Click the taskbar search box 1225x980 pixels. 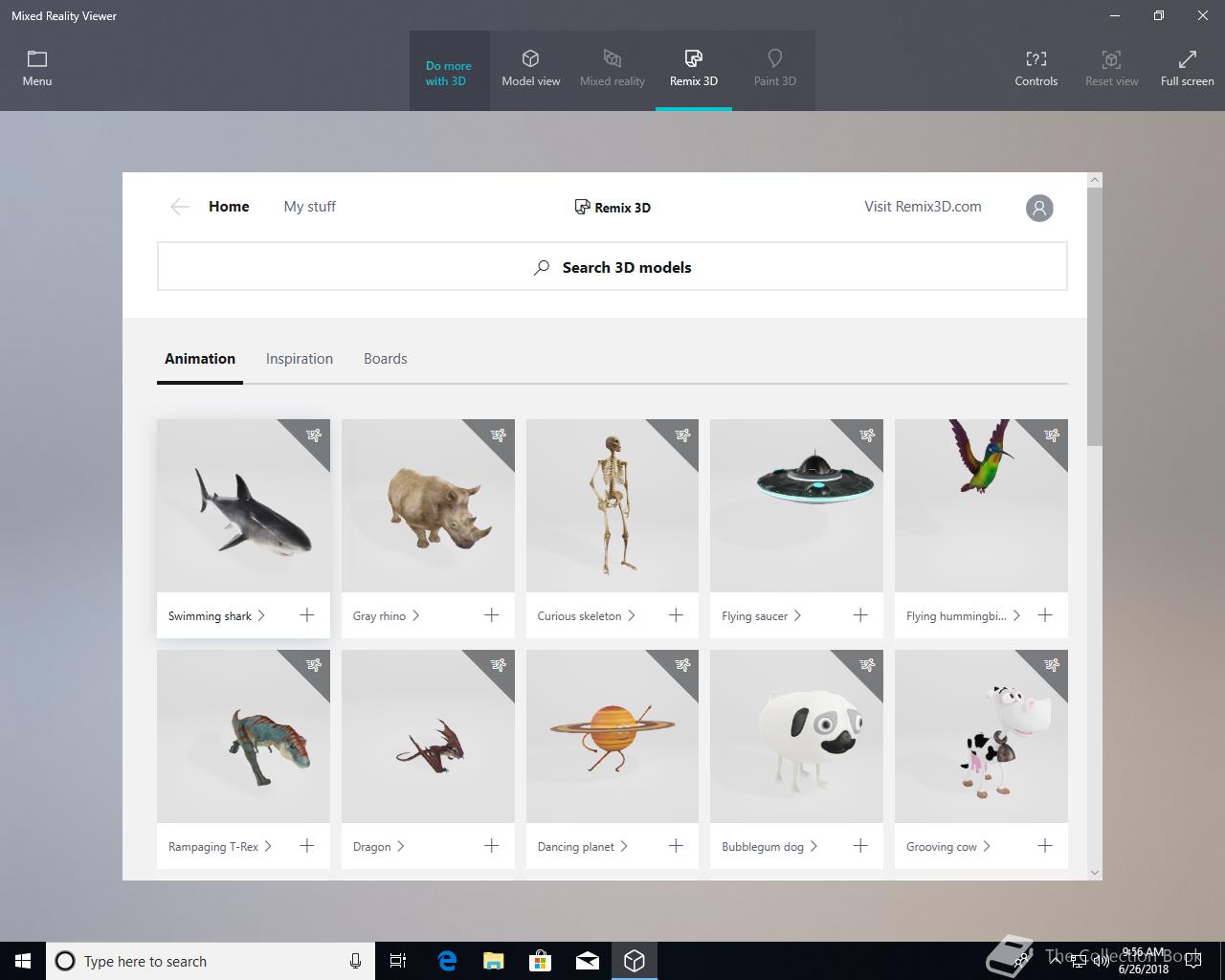[x=209, y=961]
